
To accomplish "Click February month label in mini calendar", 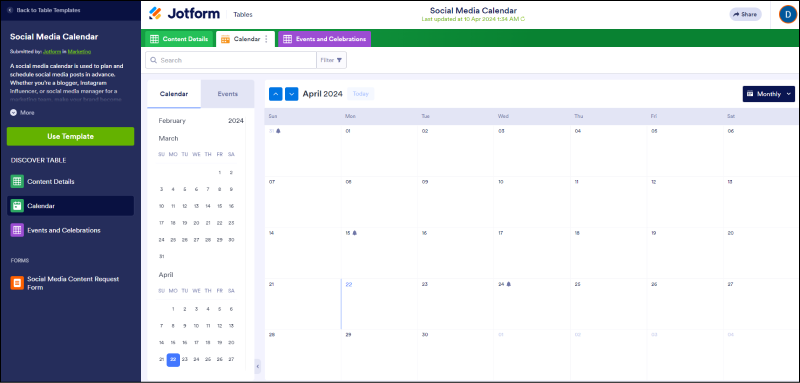I will (172, 121).
